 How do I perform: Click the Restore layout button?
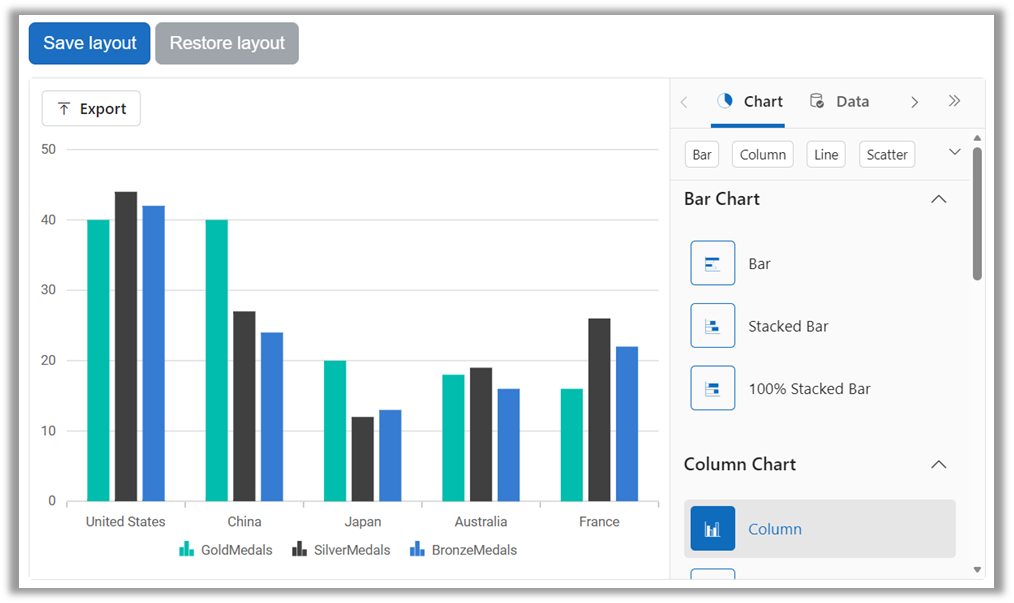click(227, 43)
